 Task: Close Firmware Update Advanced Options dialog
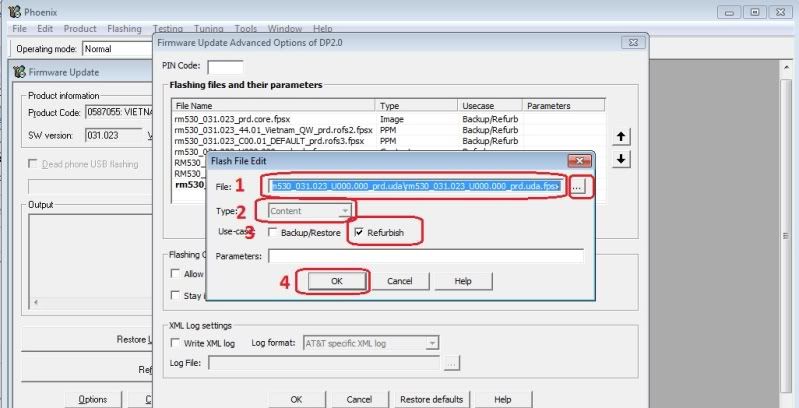pyautogui.click(x=633, y=43)
